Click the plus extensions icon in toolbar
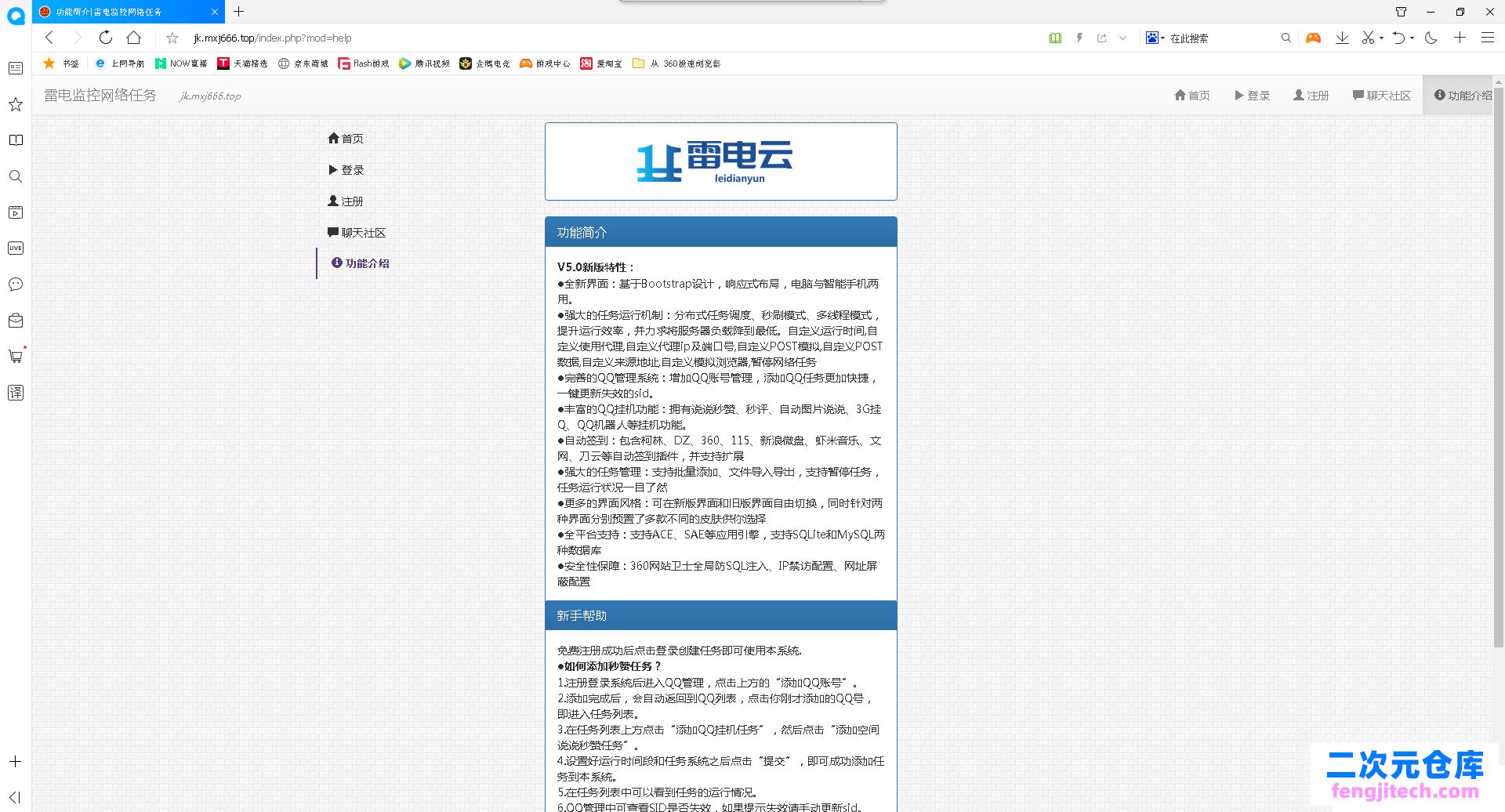Viewport: 1505px width, 812px height. [x=1460, y=38]
